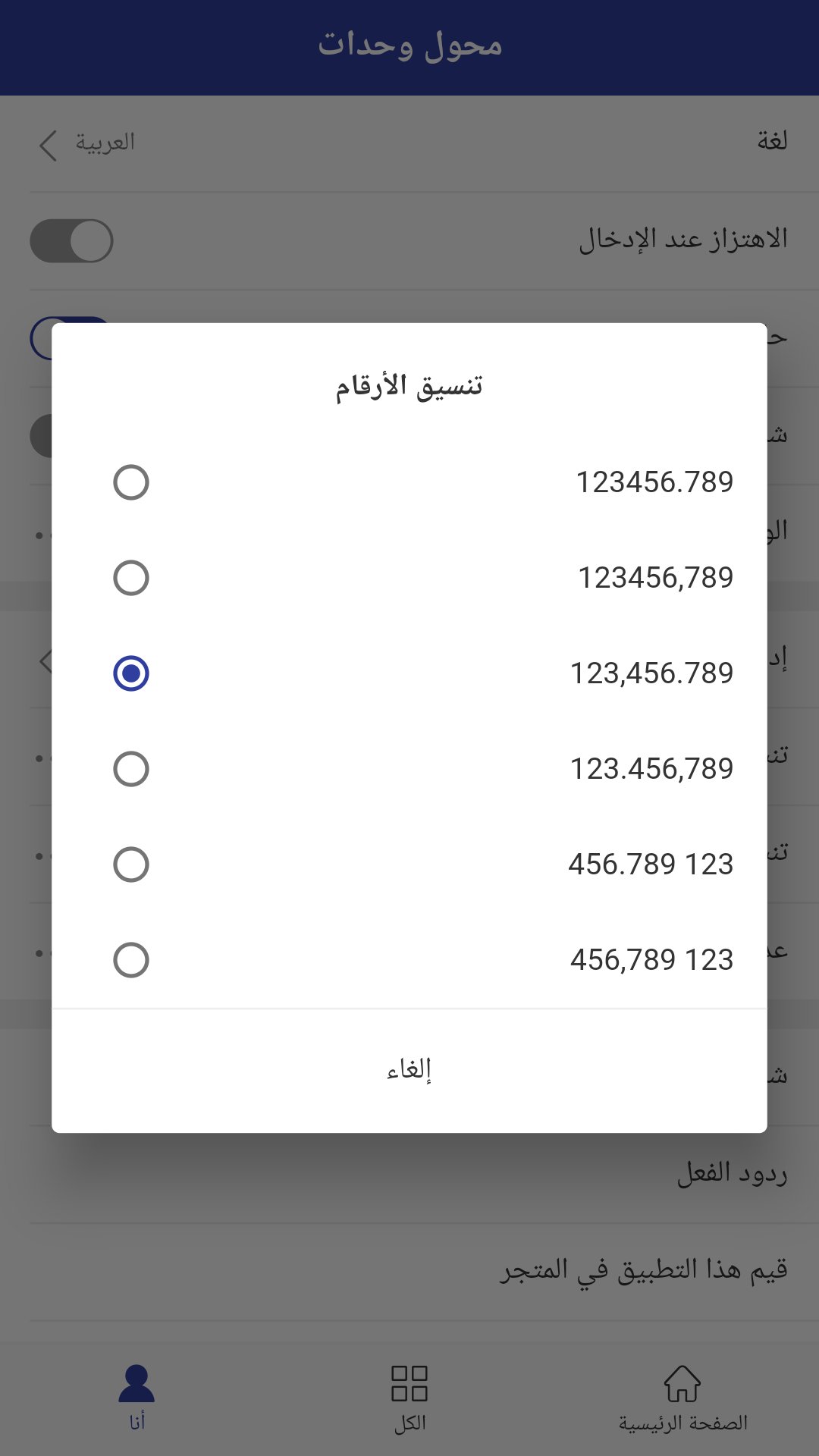
Task: Open the profile person icon
Action: [x=136, y=1383]
